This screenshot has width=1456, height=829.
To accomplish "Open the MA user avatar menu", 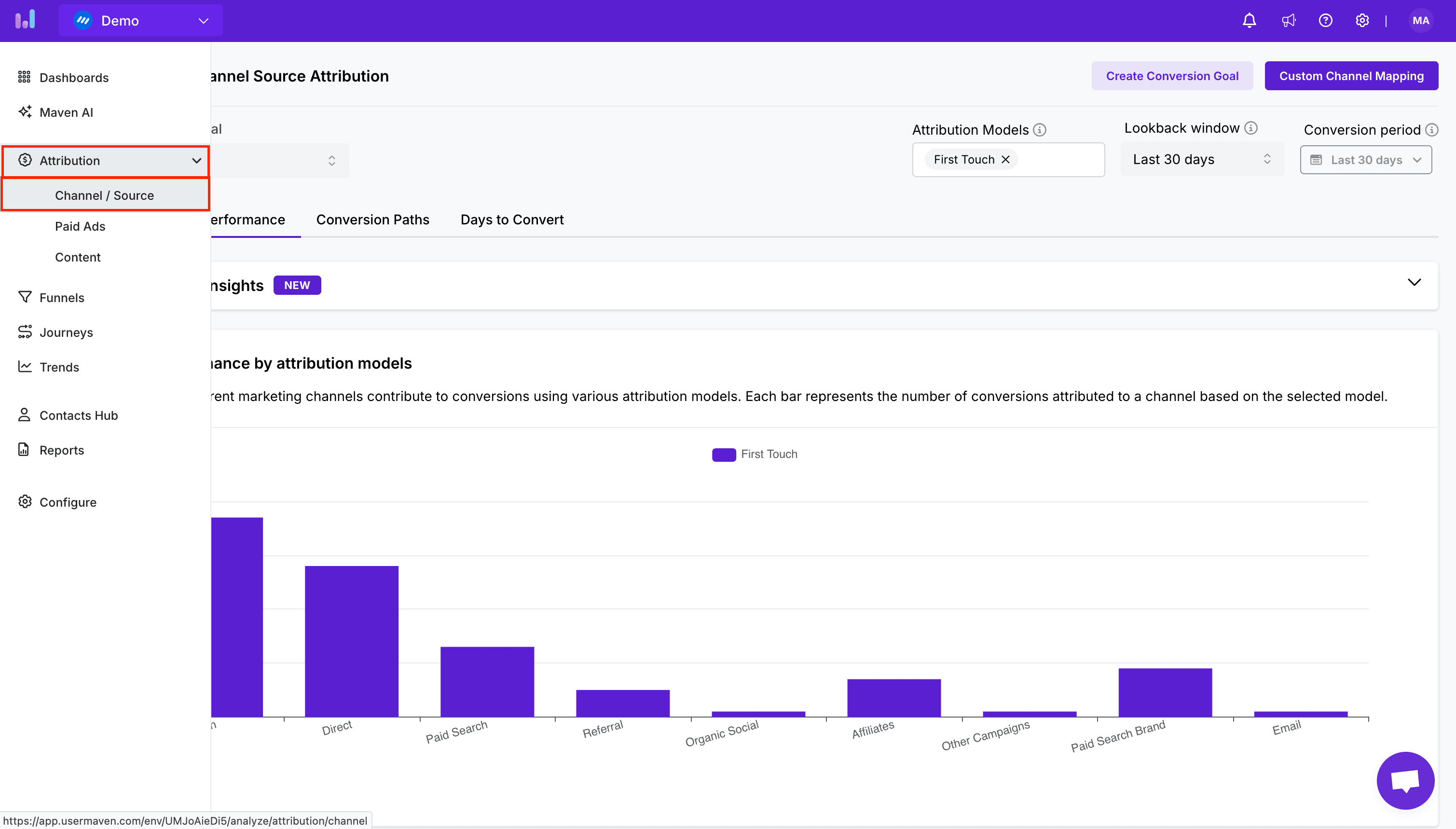I will click(x=1420, y=20).
